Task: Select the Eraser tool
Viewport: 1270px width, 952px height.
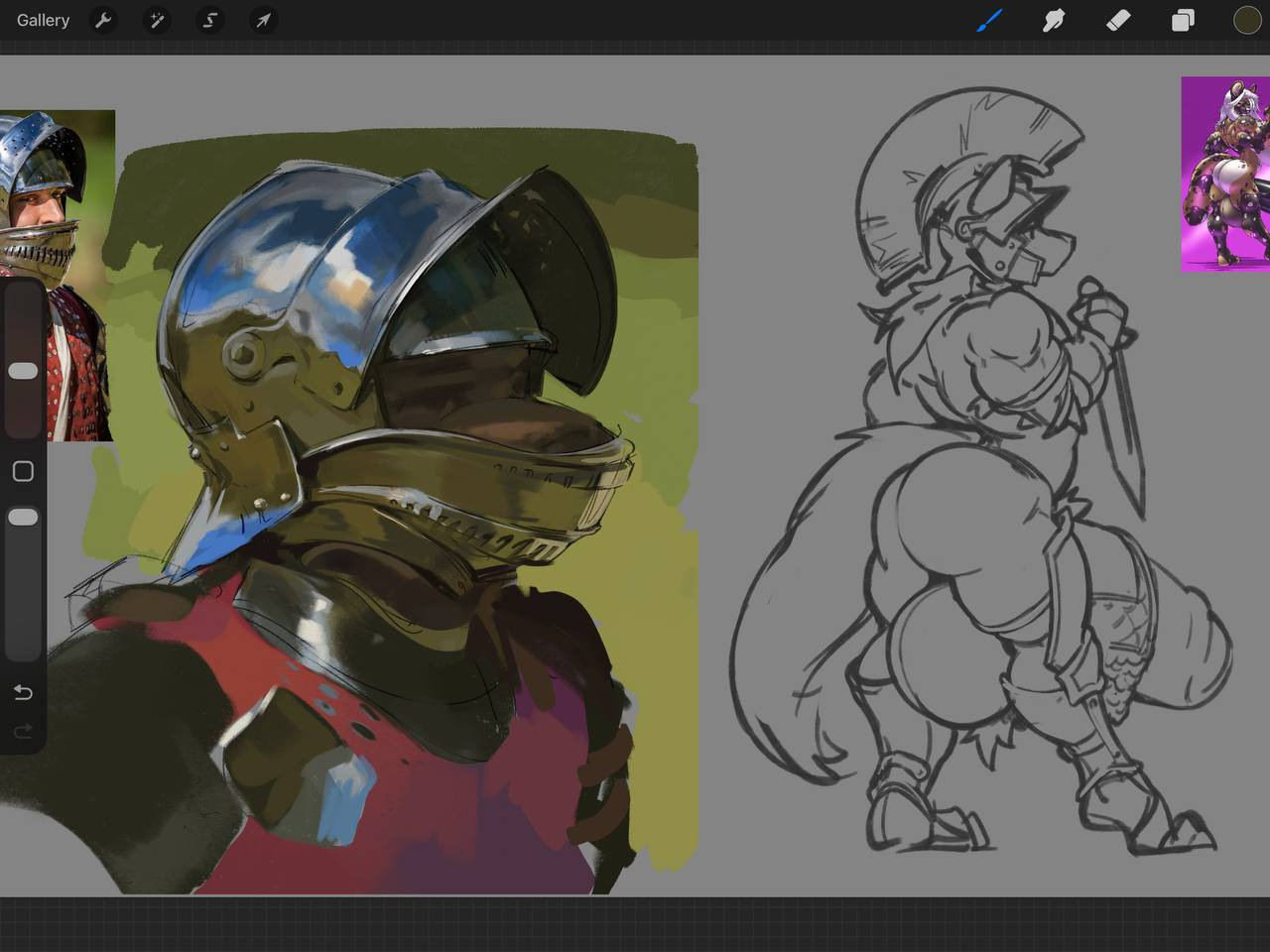Action: pyautogui.click(x=1118, y=20)
